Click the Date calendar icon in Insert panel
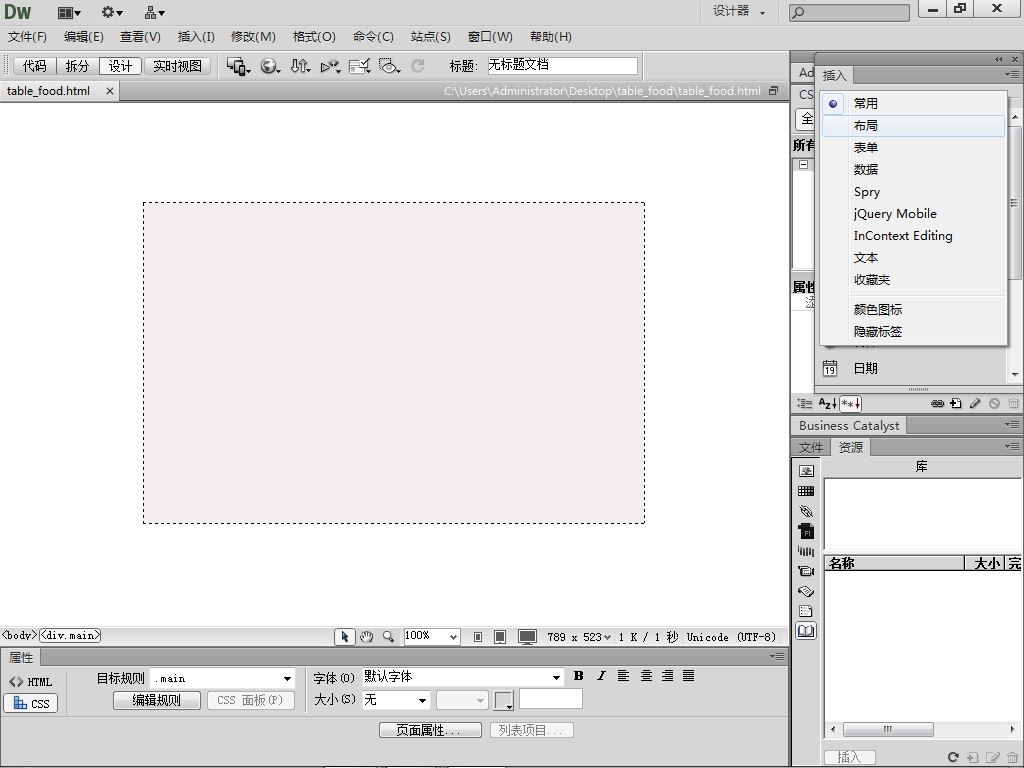This screenshot has height=768, width=1024. 829,368
